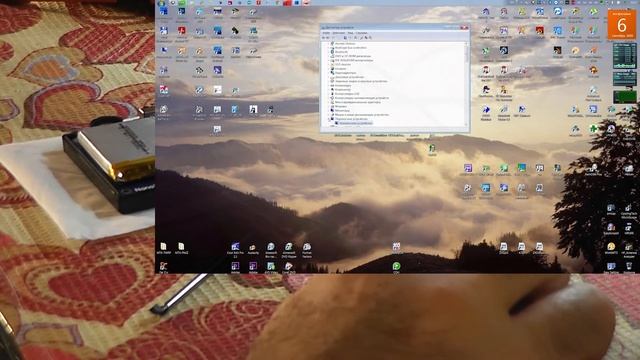Viewport: 640px width, 360px height.
Task: Open the first menu in Device Manager menu bar
Action: 326,33
